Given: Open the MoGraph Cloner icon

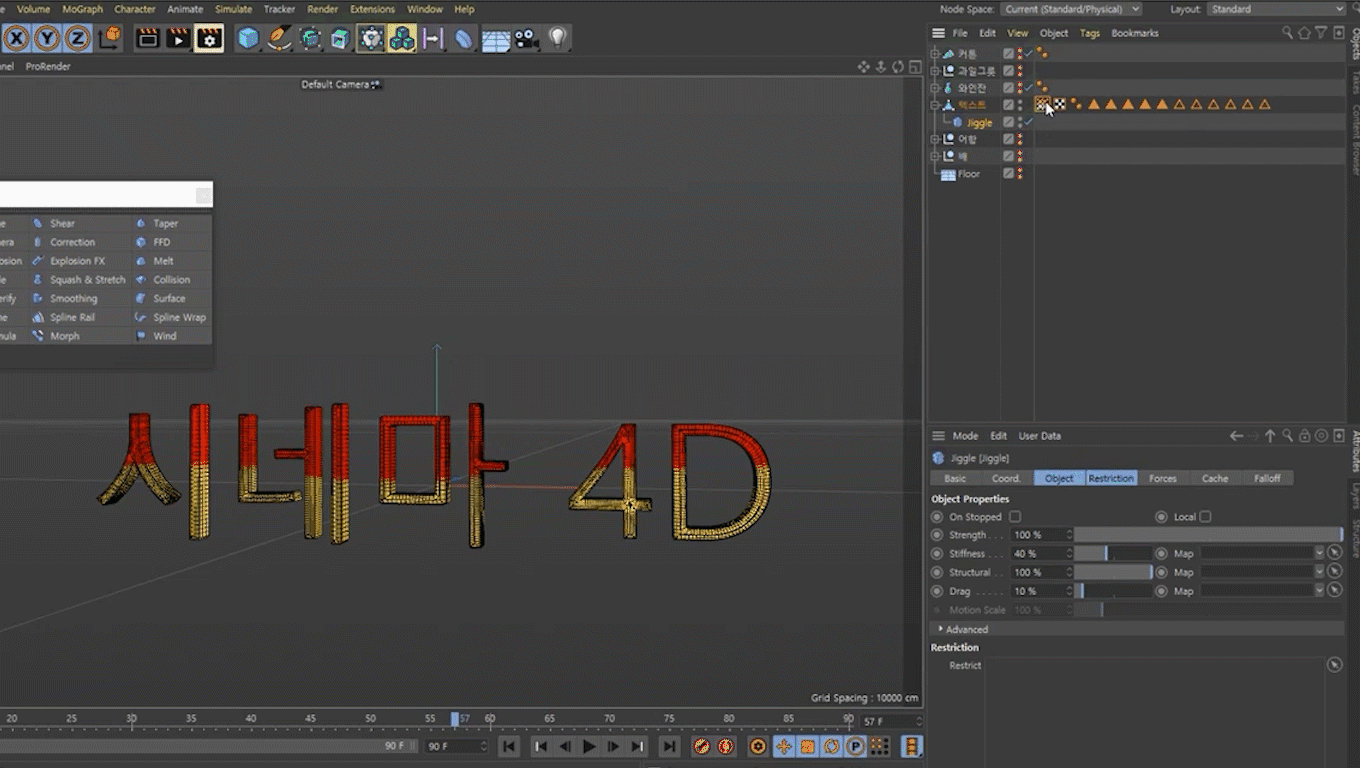Looking at the screenshot, I should (402, 39).
